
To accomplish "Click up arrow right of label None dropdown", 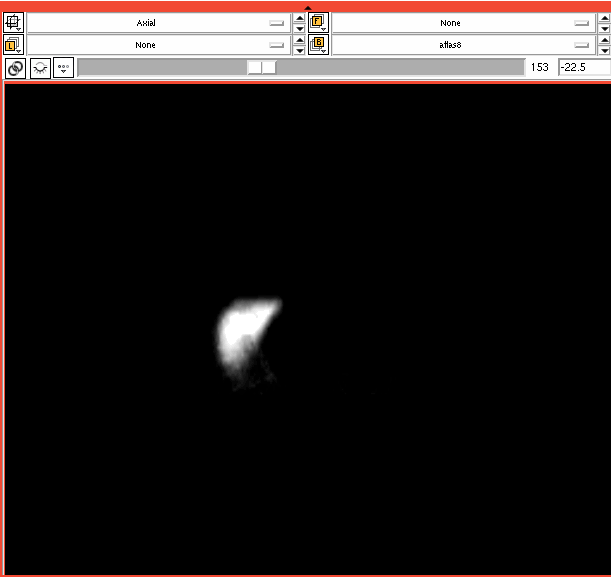I will [x=299, y=40].
